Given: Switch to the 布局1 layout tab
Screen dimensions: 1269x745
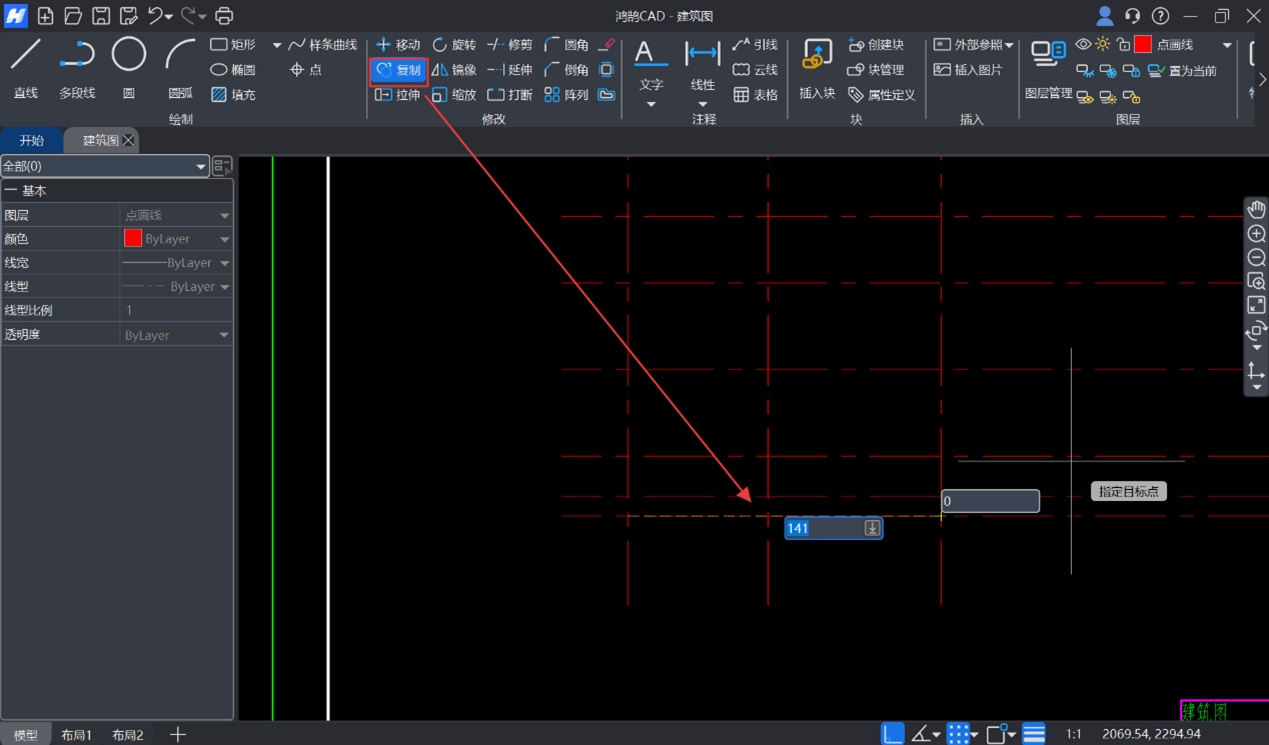Looking at the screenshot, I should (x=76, y=735).
